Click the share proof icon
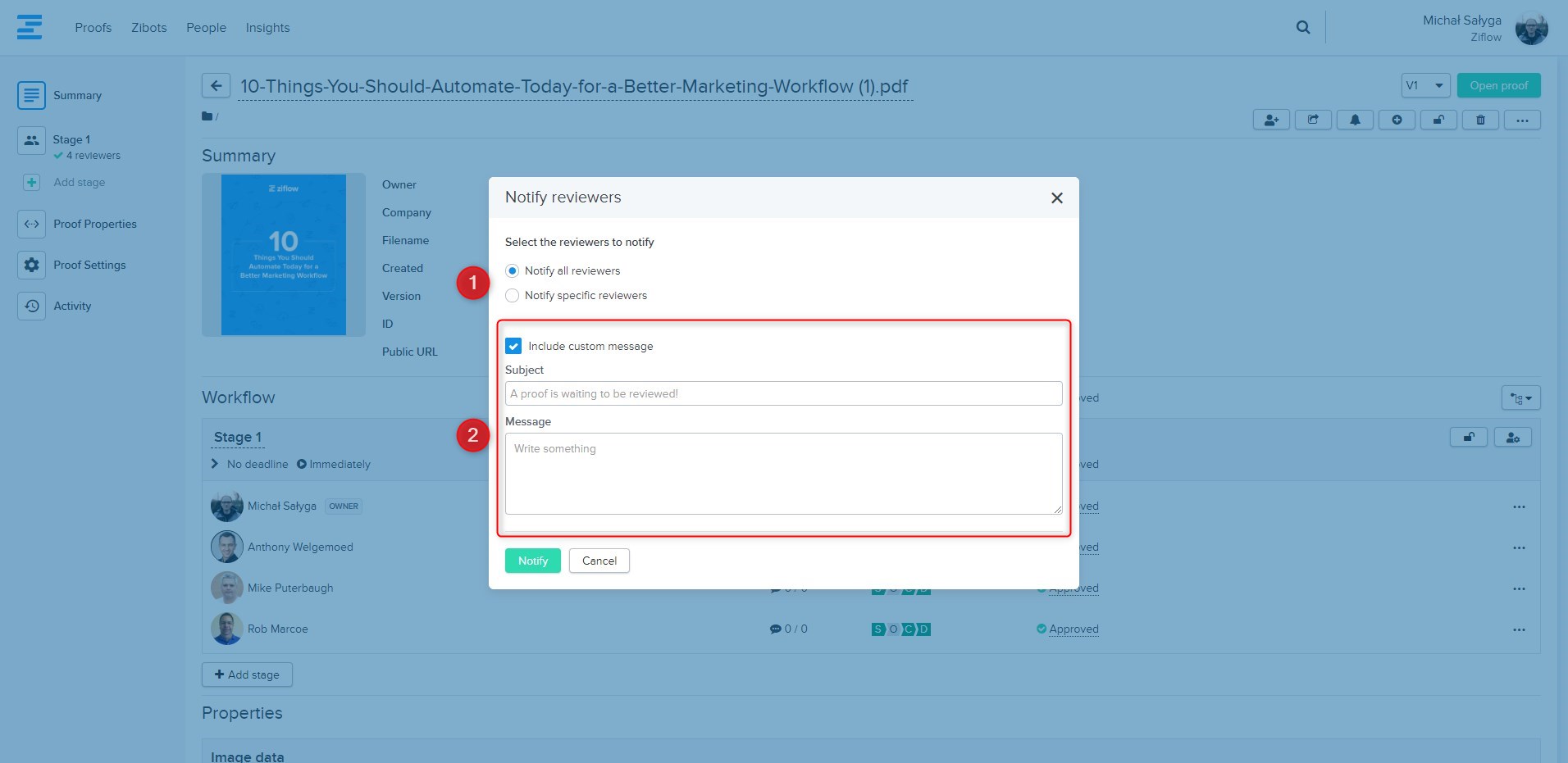Viewport: 1568px width, 763px height. coord(1313,120)
